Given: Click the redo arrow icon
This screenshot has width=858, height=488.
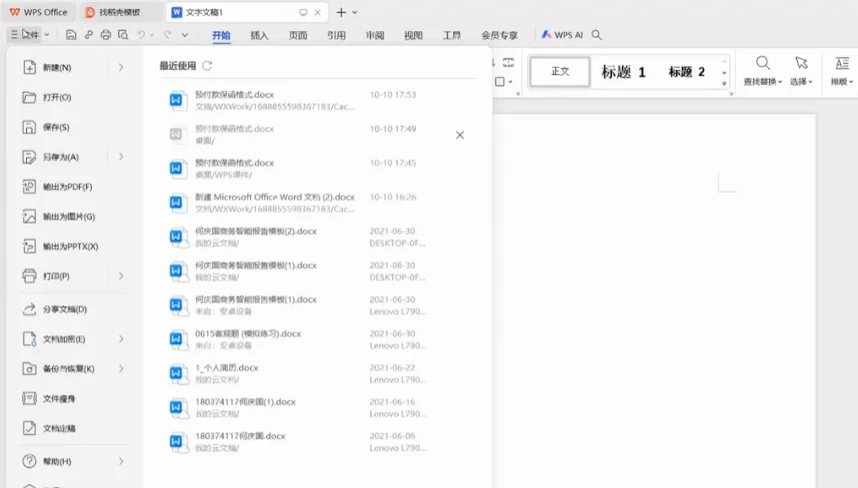Looking at the screenshot, I should [x=167, y=35].
